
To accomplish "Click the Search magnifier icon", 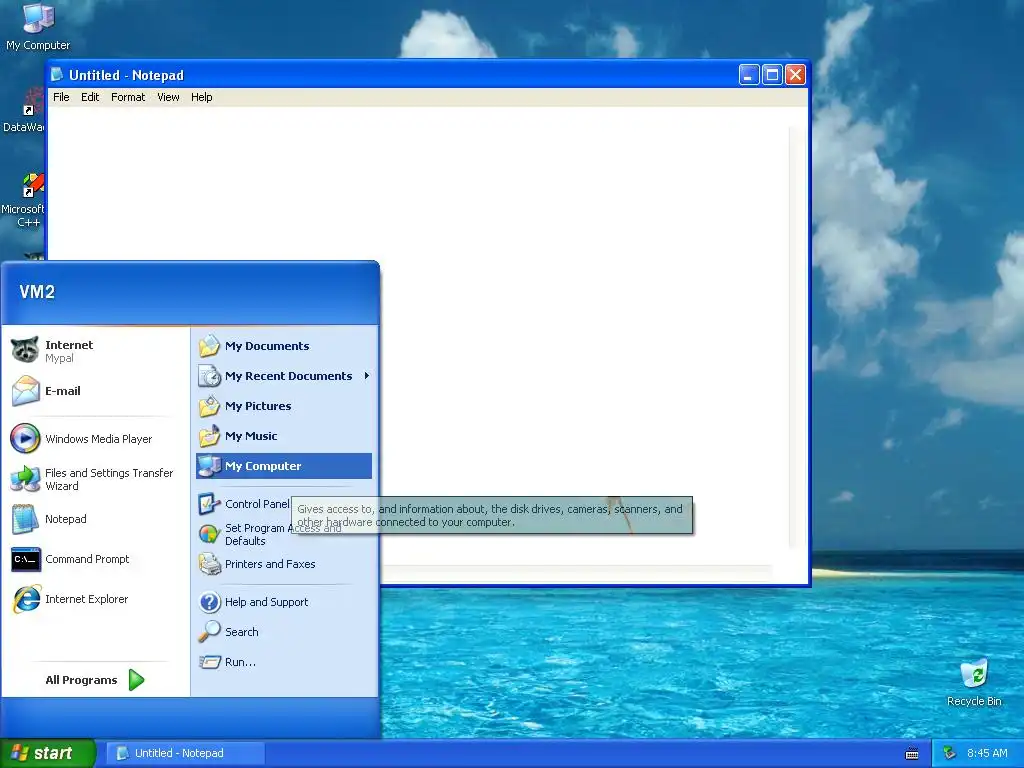I will (x=209, y=632).
